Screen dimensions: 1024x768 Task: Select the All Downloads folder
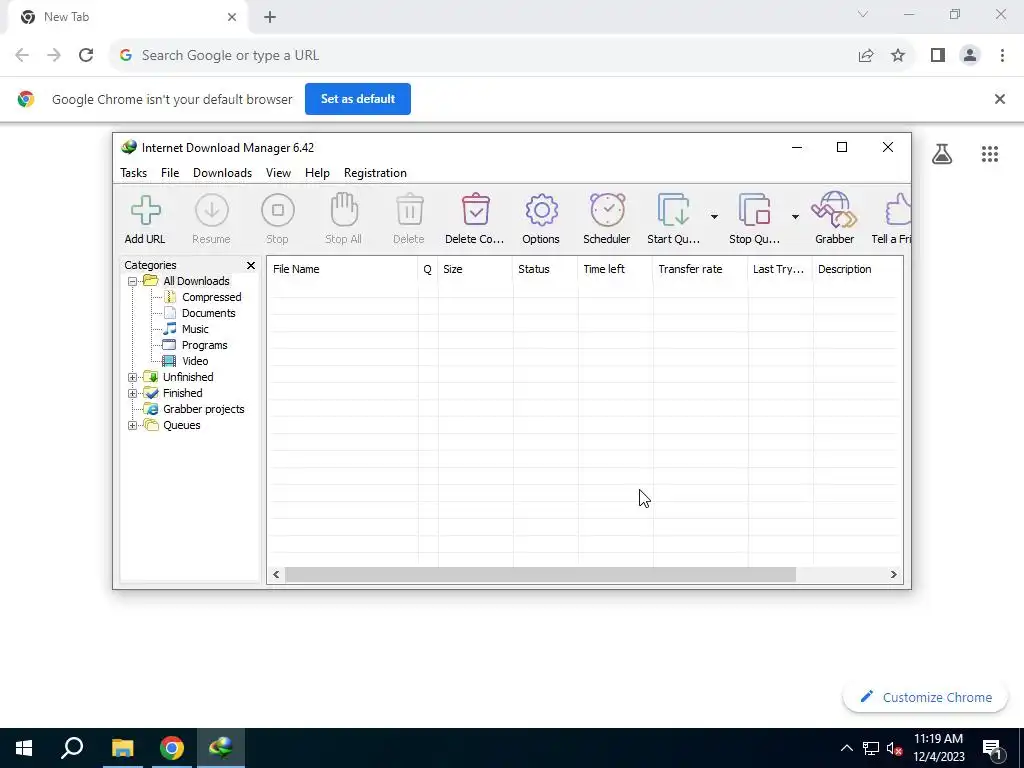tap(196, 281)
